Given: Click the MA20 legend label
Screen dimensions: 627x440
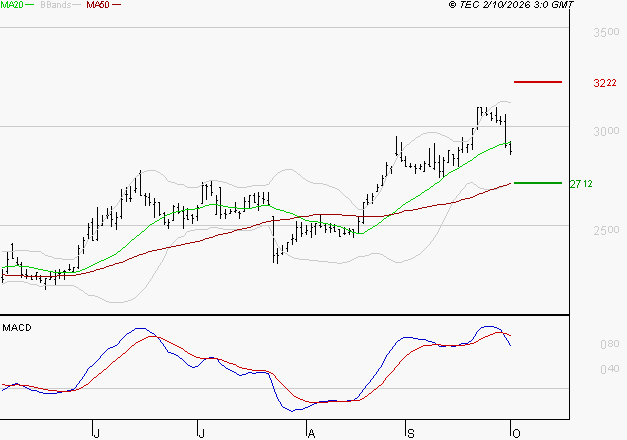Looking at the screenshot, I should click(12, 5).
